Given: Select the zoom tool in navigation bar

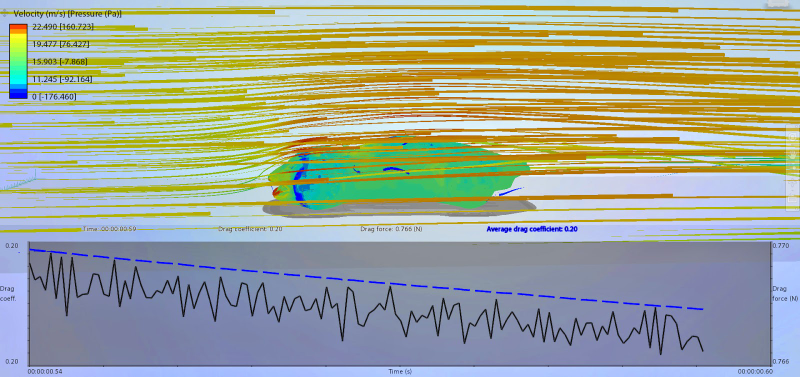Looking at the screenshot, I should tap(792, 168).
